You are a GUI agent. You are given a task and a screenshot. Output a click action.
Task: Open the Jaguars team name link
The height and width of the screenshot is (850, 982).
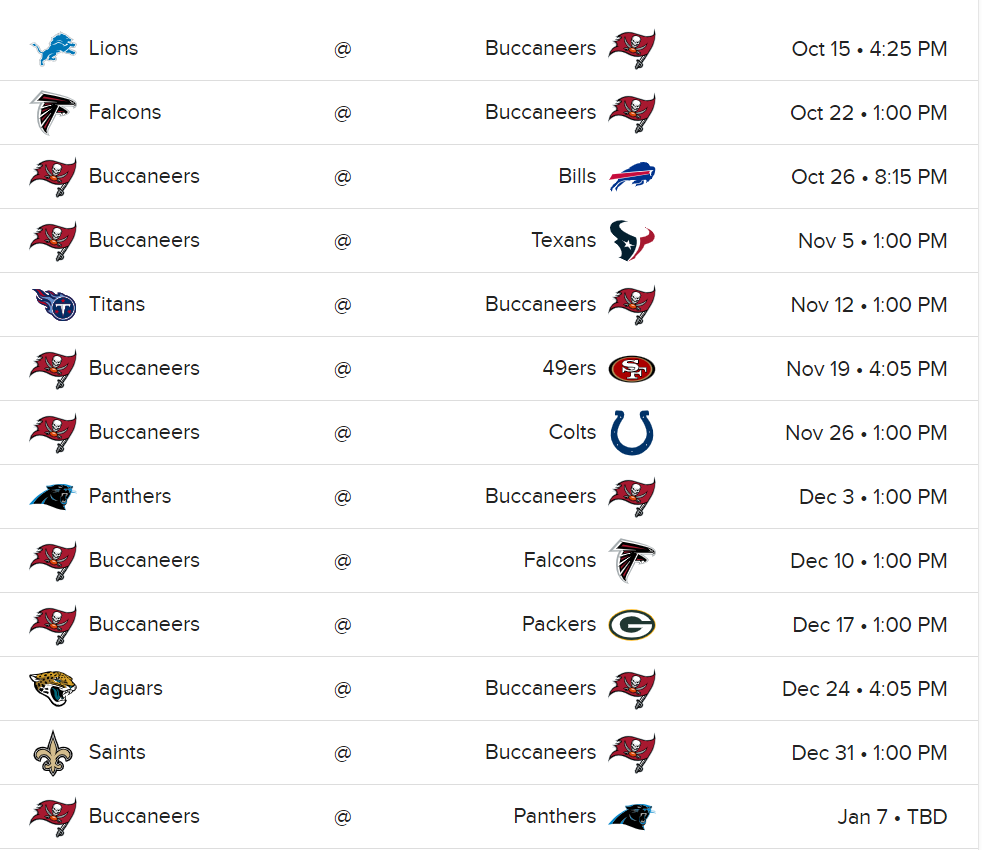125,688
